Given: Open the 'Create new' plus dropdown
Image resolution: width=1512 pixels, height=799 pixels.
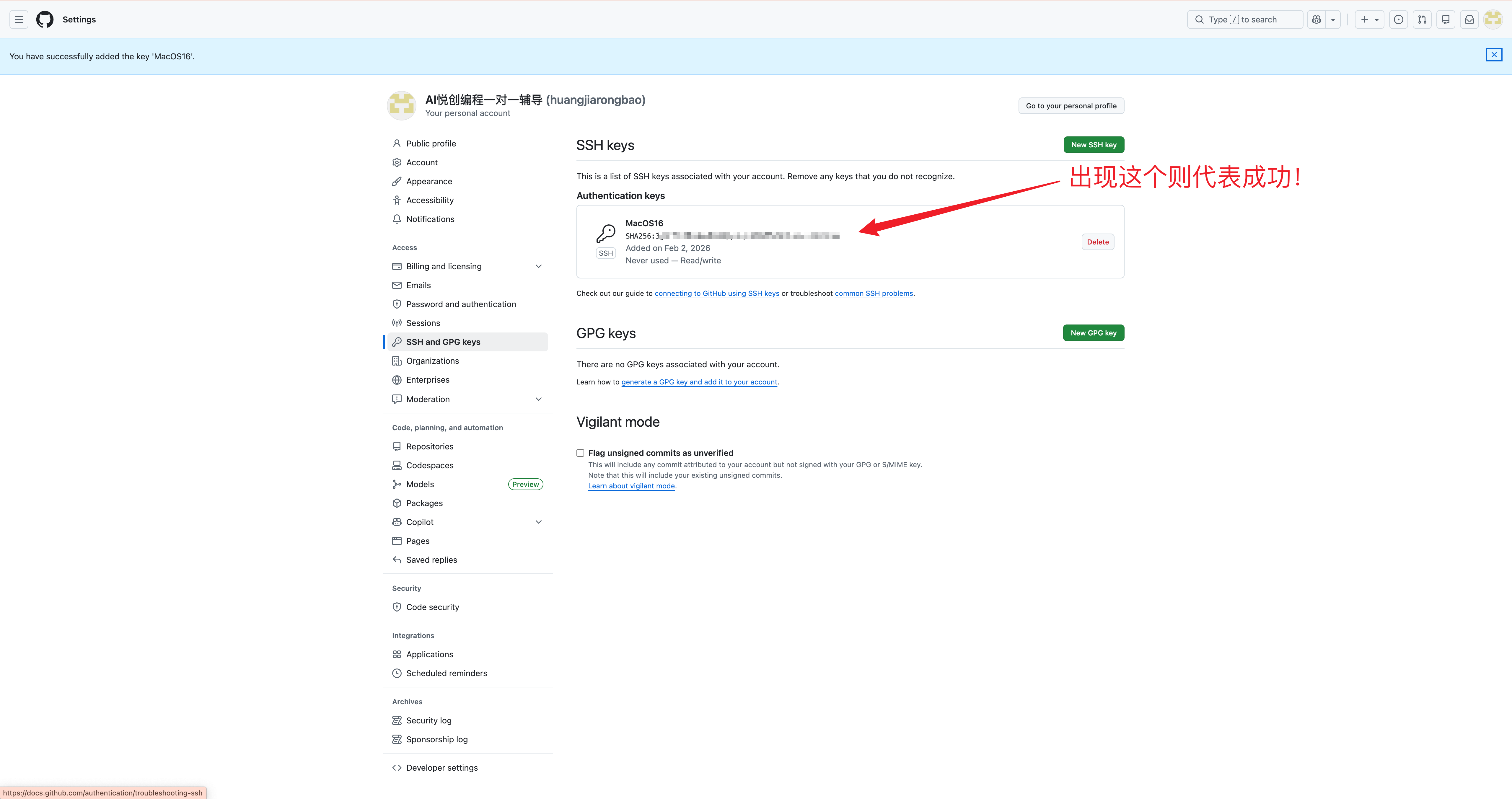Looking at the screenshot, I should pyautogui.click(x=1369, y=19).
